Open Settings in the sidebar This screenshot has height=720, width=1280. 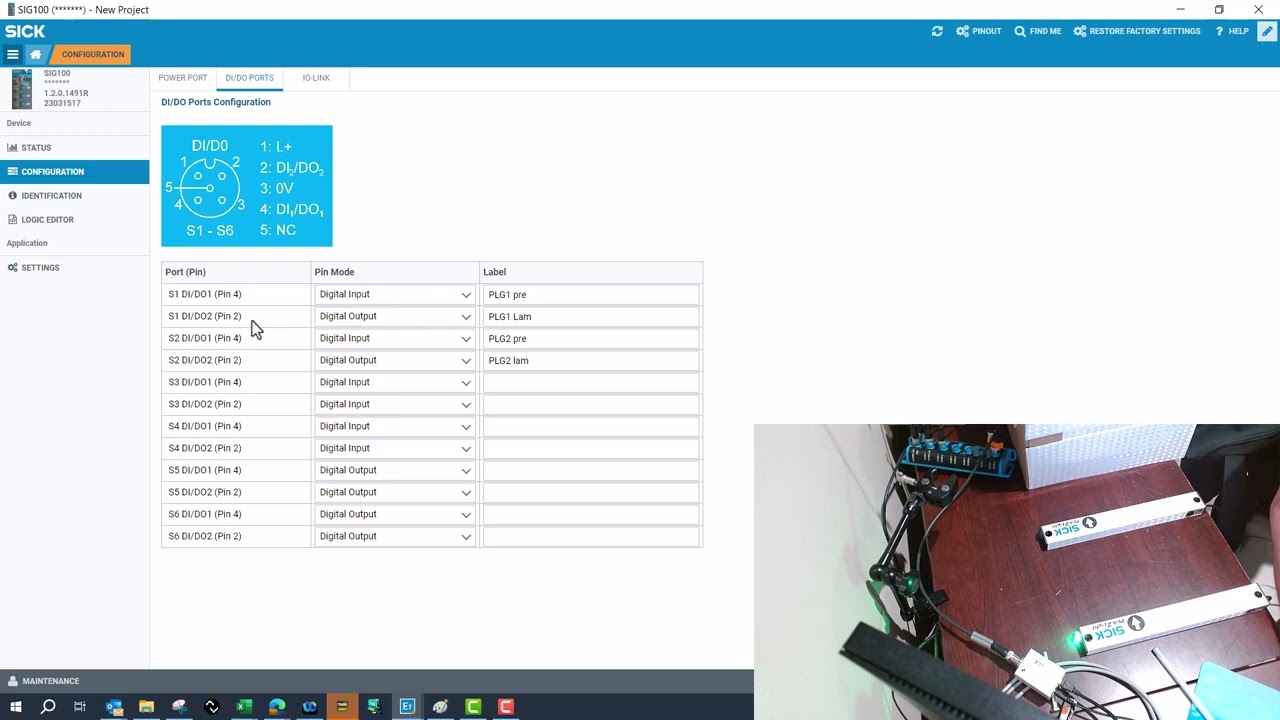click(75, 268)
